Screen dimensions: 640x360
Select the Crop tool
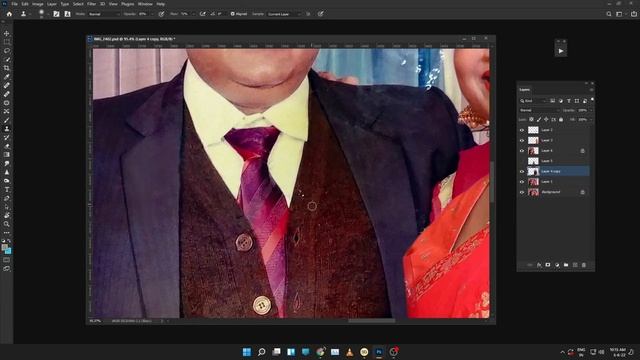[7, 68]
